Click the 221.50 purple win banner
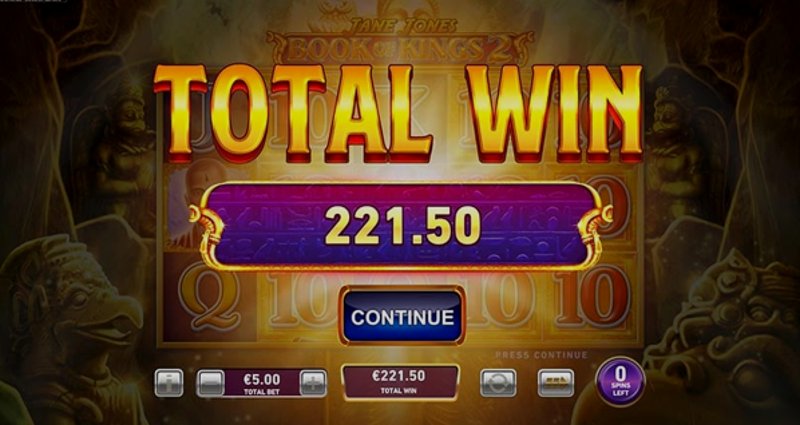Image resolution: width=800 pixels, height=425 pixels. [x=401, y=227]
